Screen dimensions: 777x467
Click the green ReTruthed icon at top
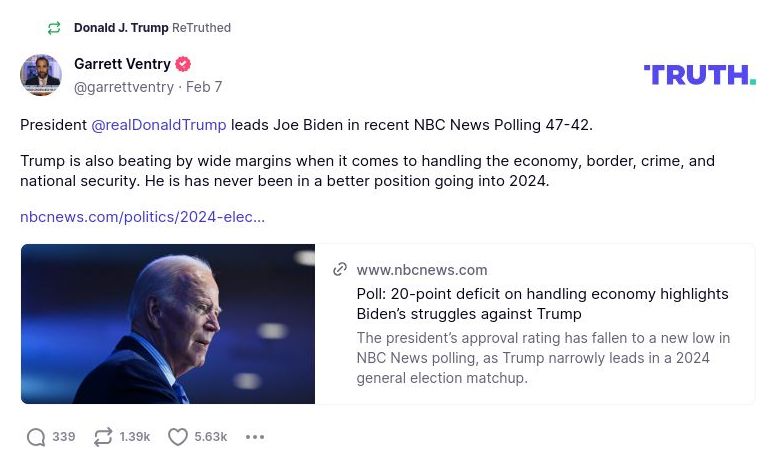click(x=54, y=28)
